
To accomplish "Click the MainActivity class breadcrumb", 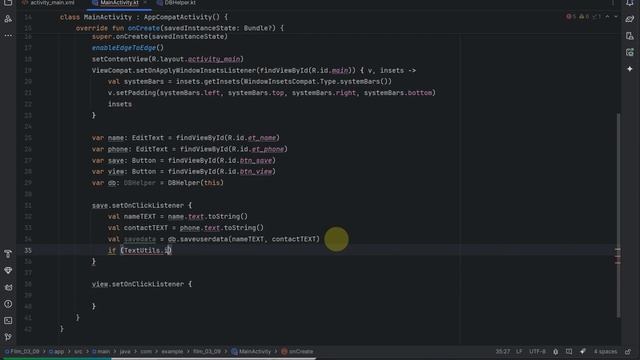I will (x=251, y=351).
